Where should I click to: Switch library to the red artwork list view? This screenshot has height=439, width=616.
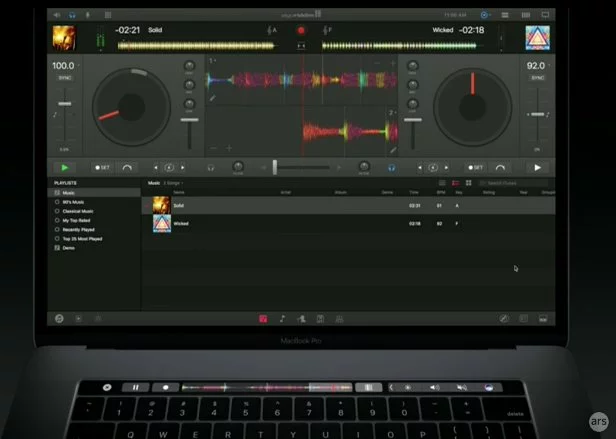click(x=455, y=183)
